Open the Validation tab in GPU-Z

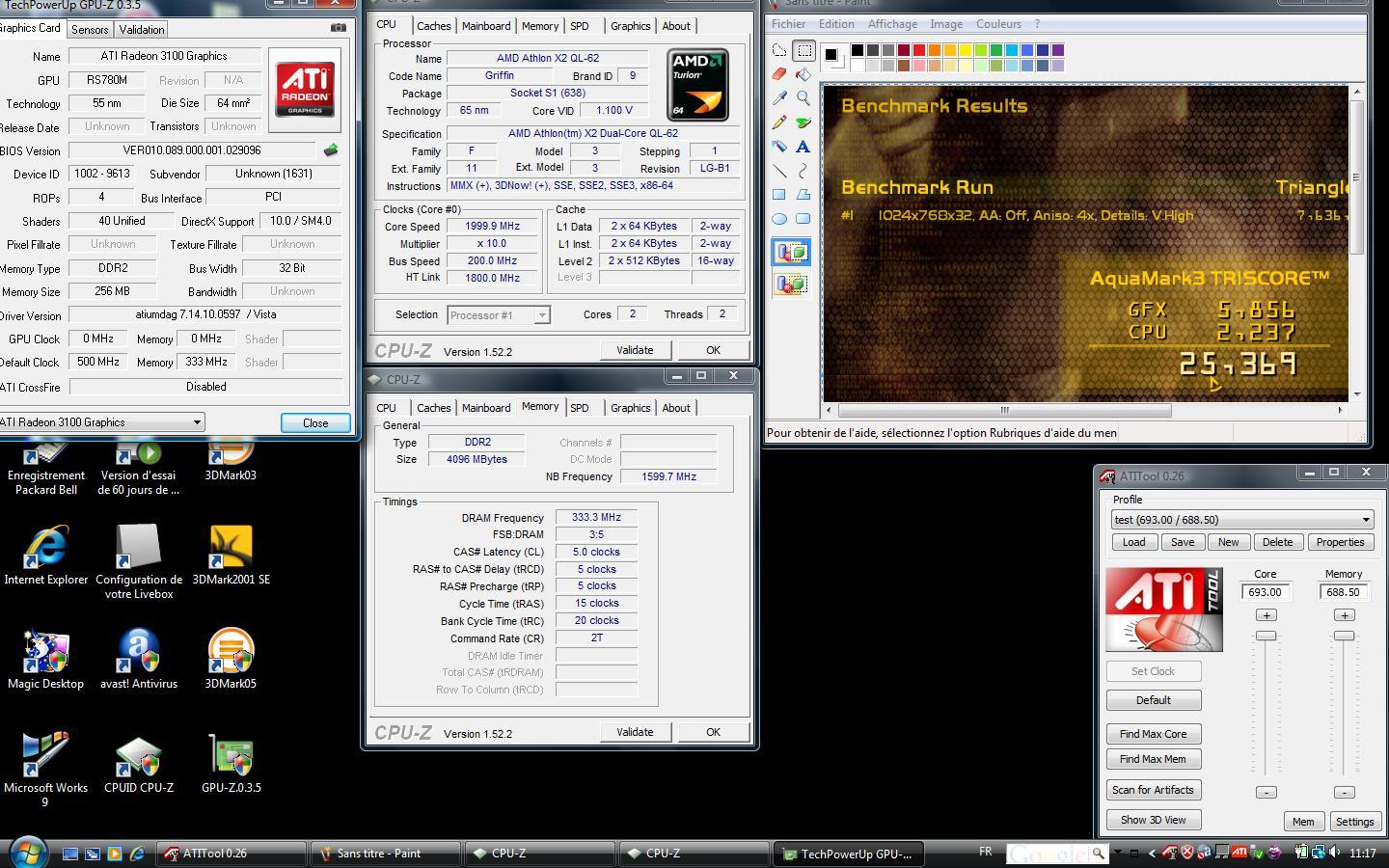142,30
